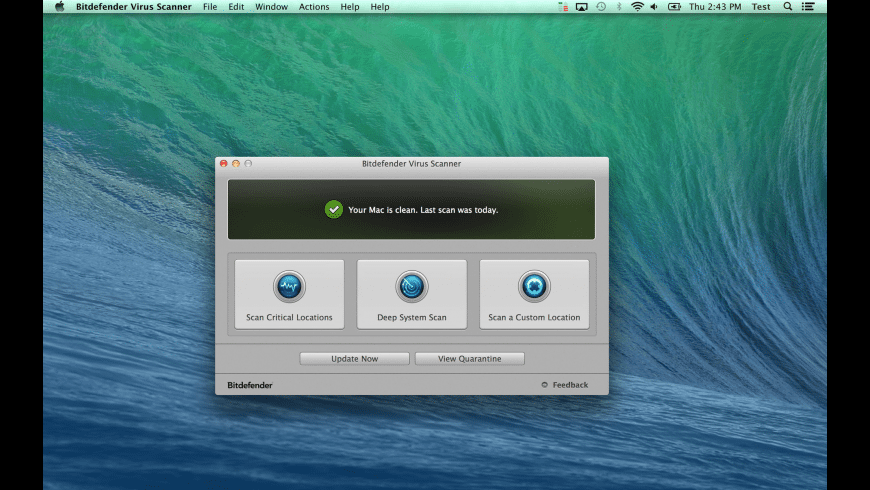Click the Bluetooth menu bar icon
The image size is (870, 490).
pyautogui.click(x=619, y=7)
